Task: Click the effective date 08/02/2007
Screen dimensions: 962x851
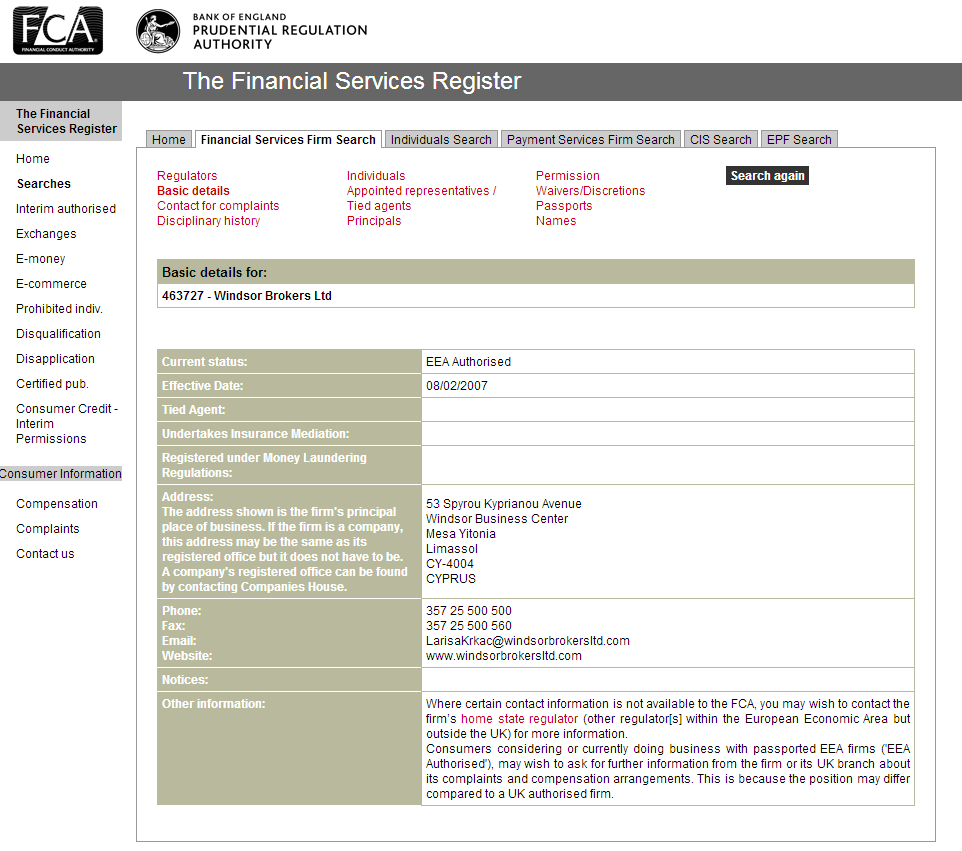Action: coord(456,386)
